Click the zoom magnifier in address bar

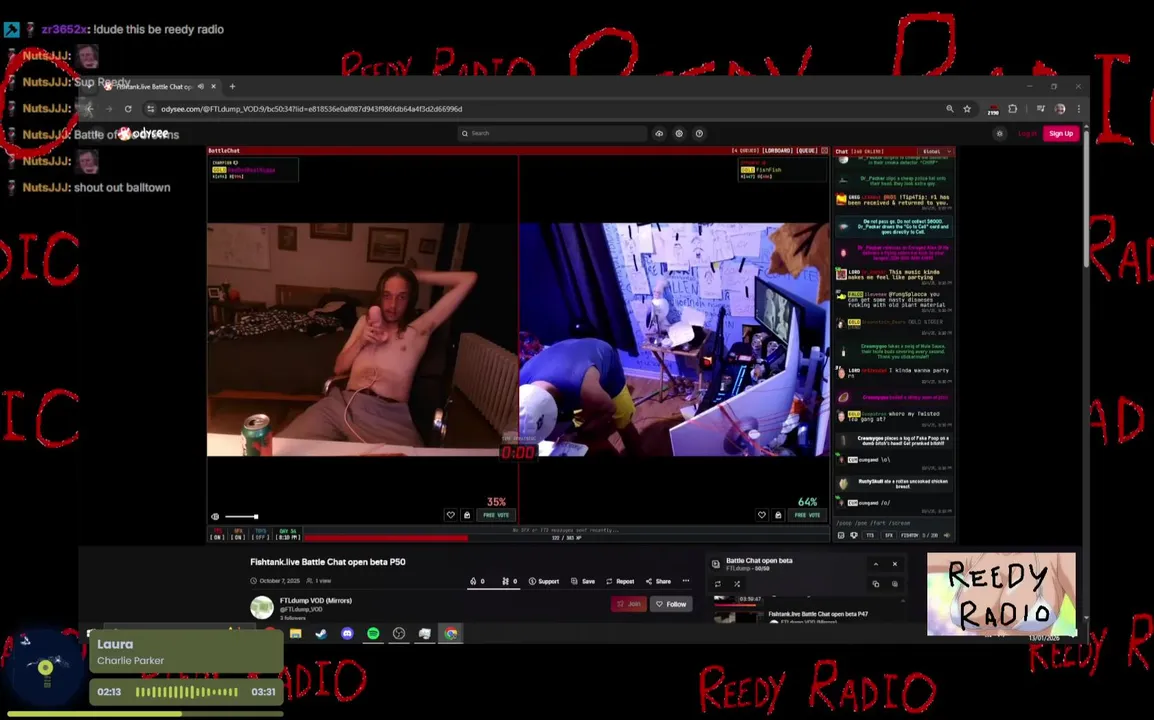click(949, 109)
